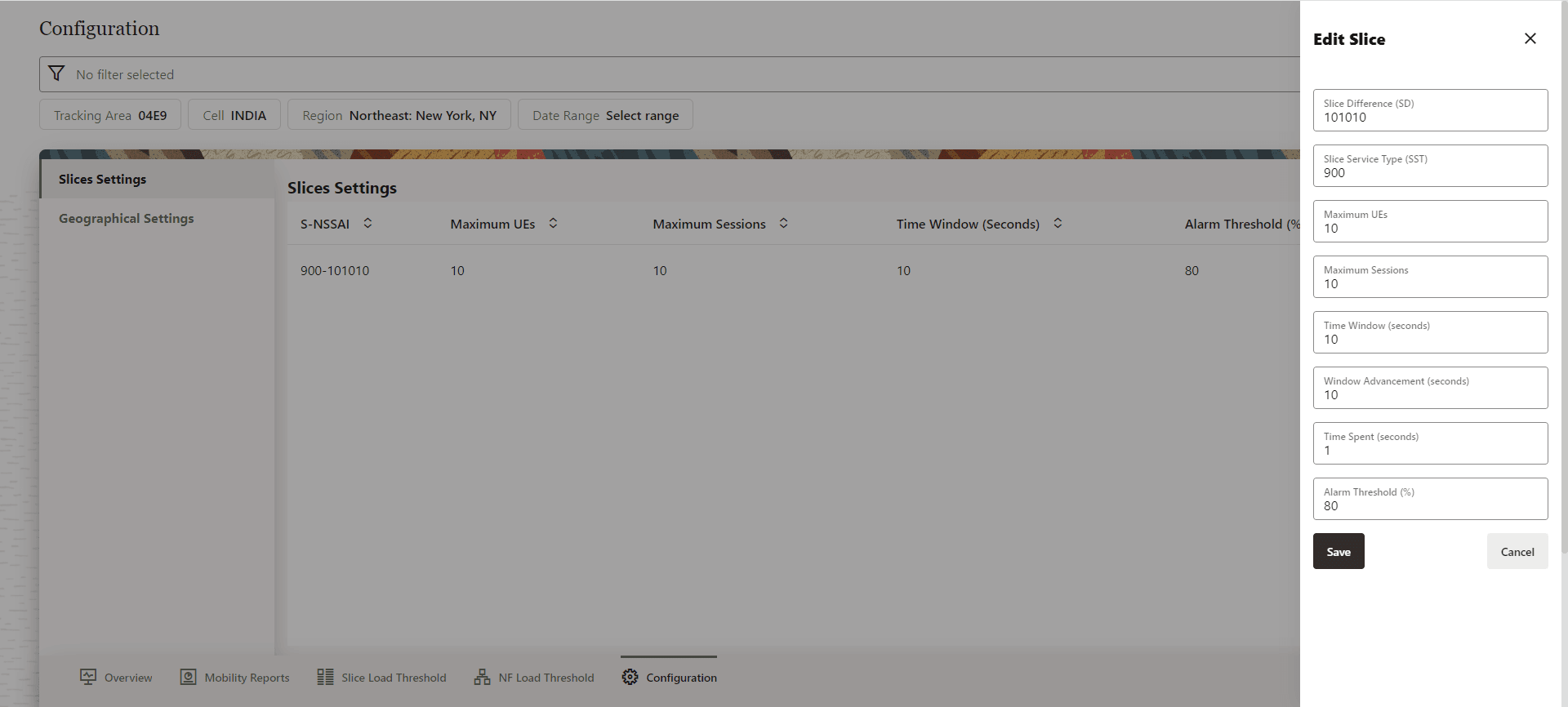Select the 900-101010 slice row
The image size is (1568, 707).
pos(794,270)
